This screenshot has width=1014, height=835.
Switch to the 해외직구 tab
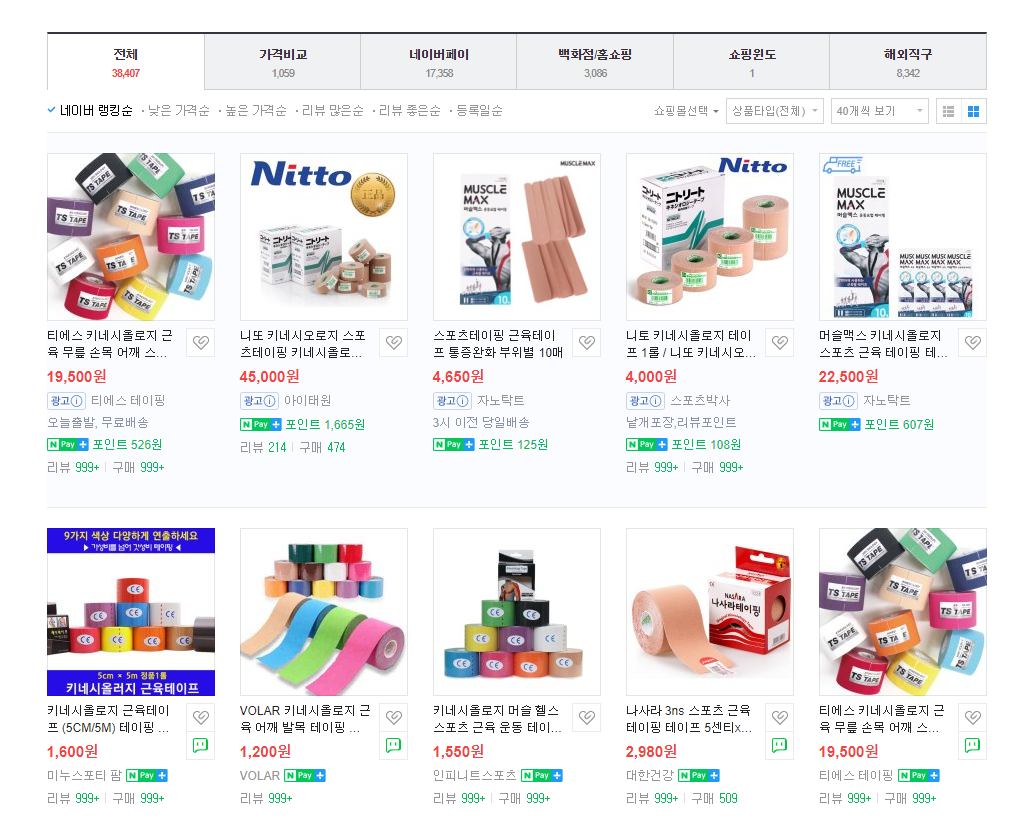tap(908, 62)
